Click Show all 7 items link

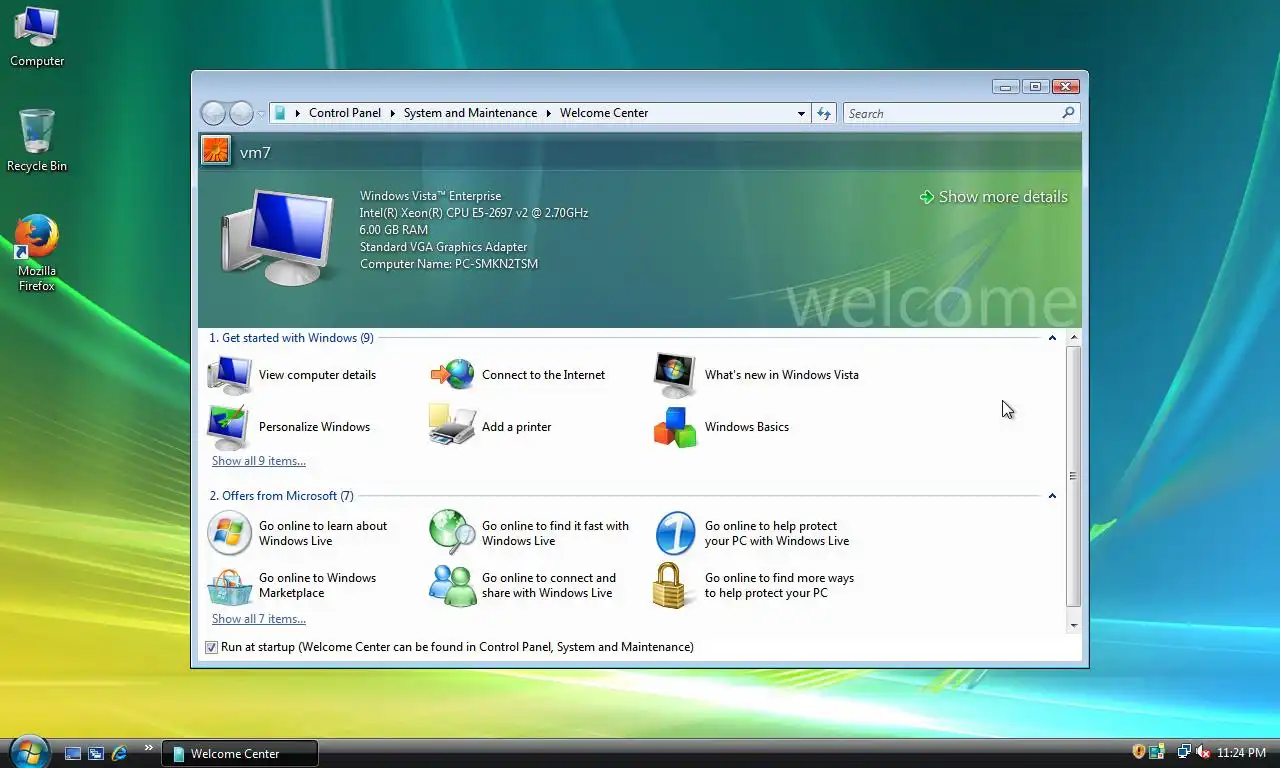point(259,619)
